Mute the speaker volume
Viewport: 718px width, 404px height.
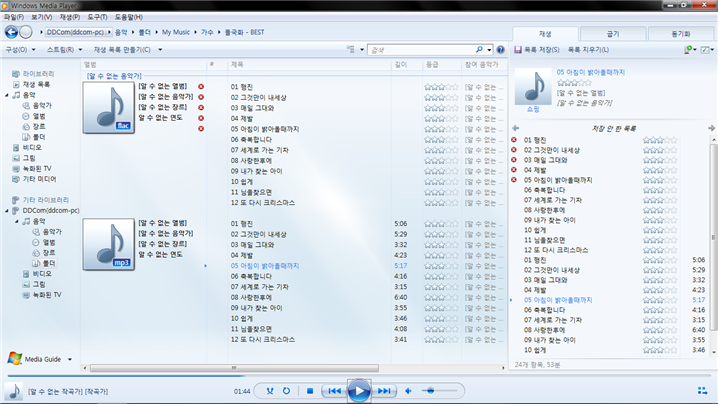pyautogui.click(x=410, y=390)
